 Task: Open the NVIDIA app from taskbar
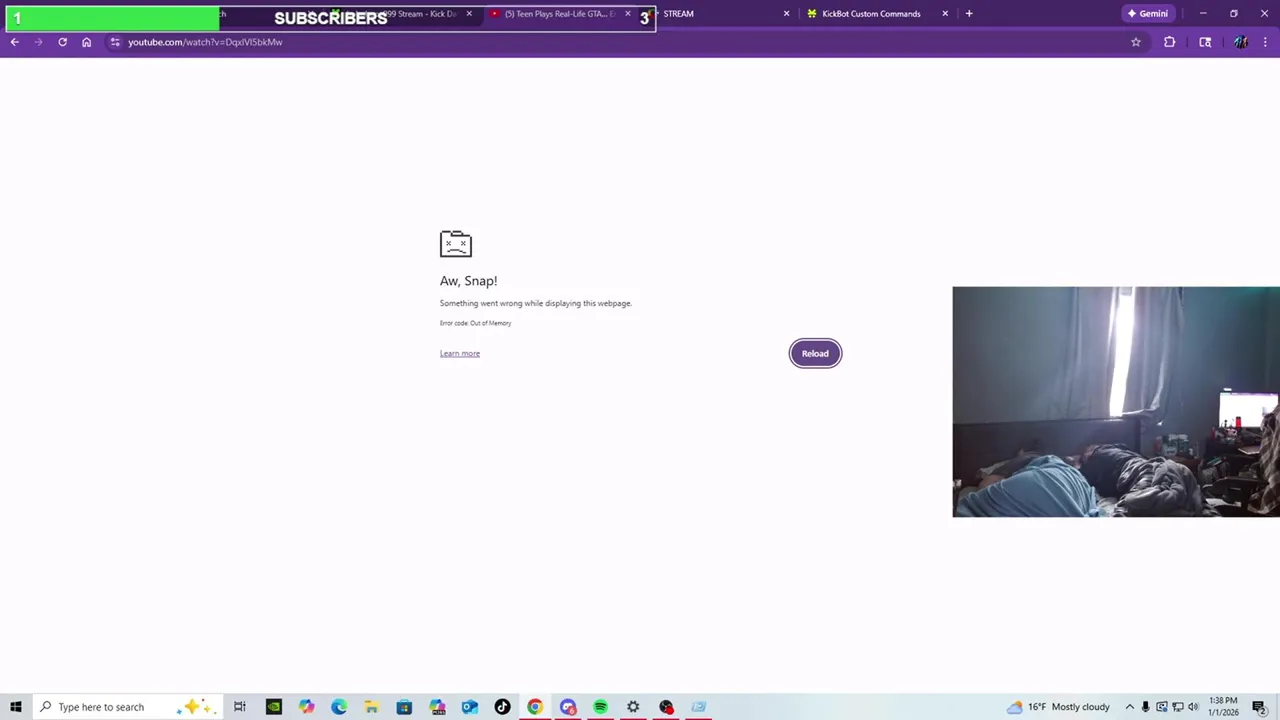274,707
